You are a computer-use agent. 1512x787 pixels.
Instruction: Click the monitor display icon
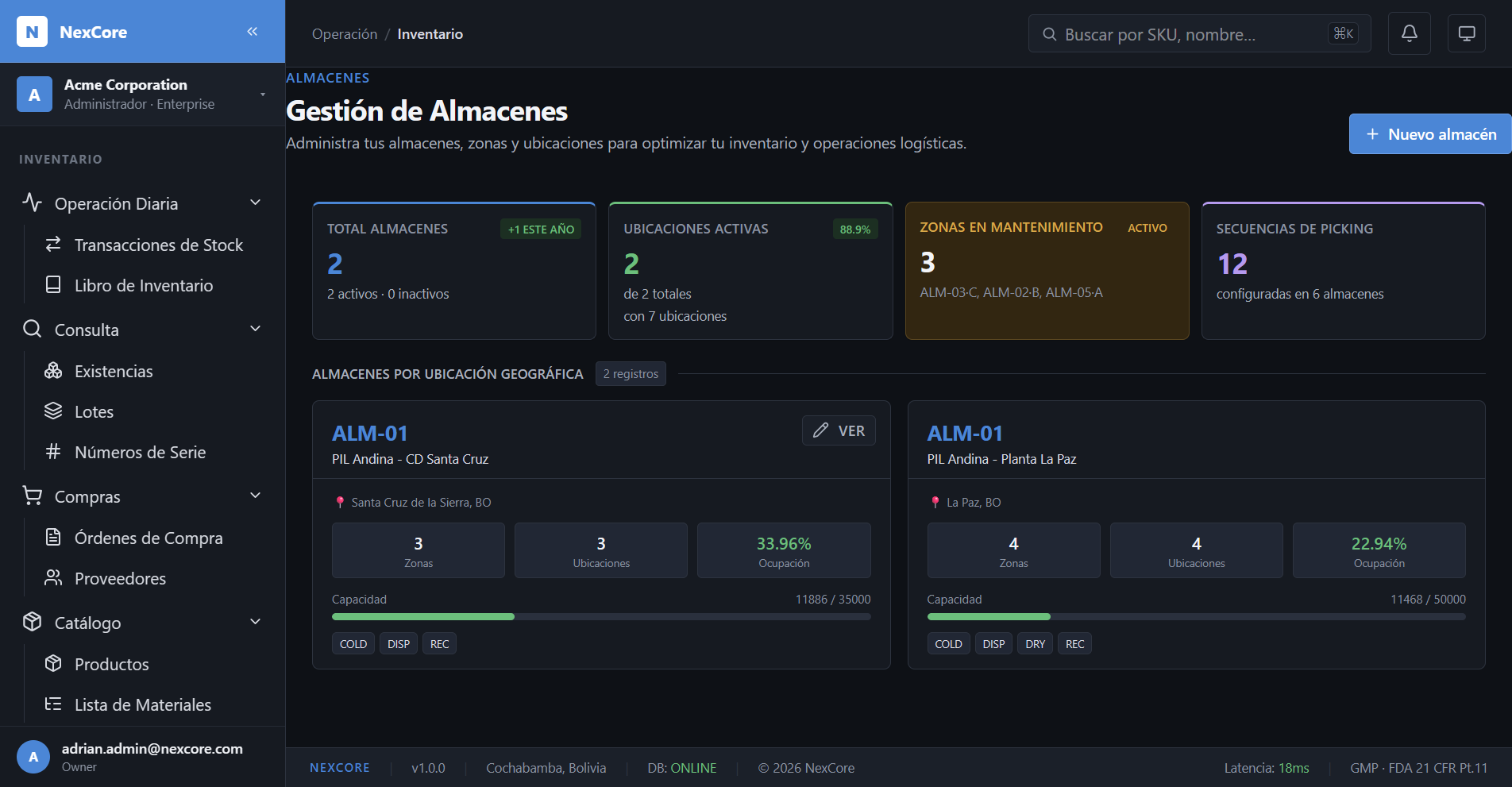[1466, 33]
